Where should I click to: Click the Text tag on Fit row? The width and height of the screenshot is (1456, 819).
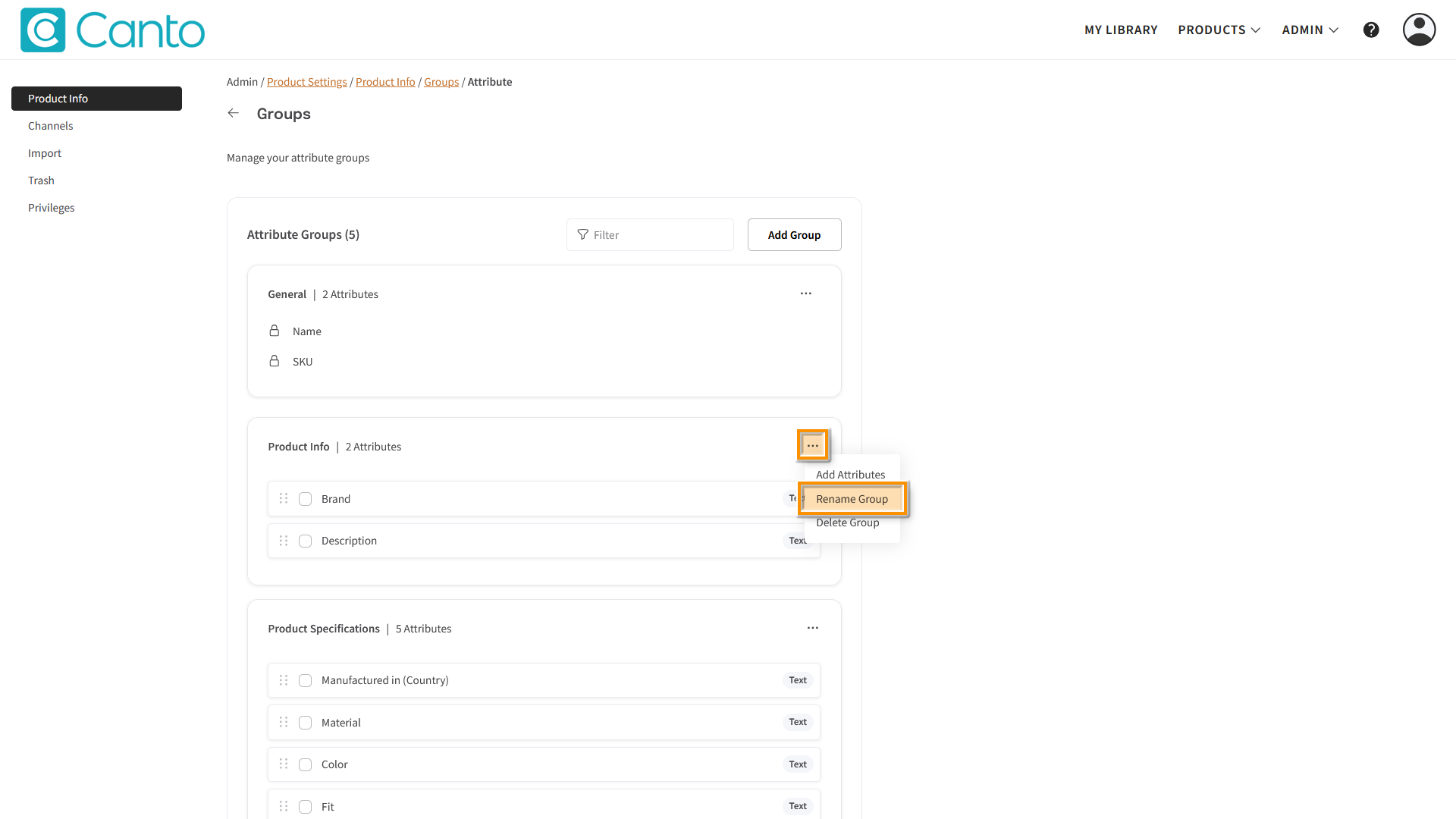point(798,806)
